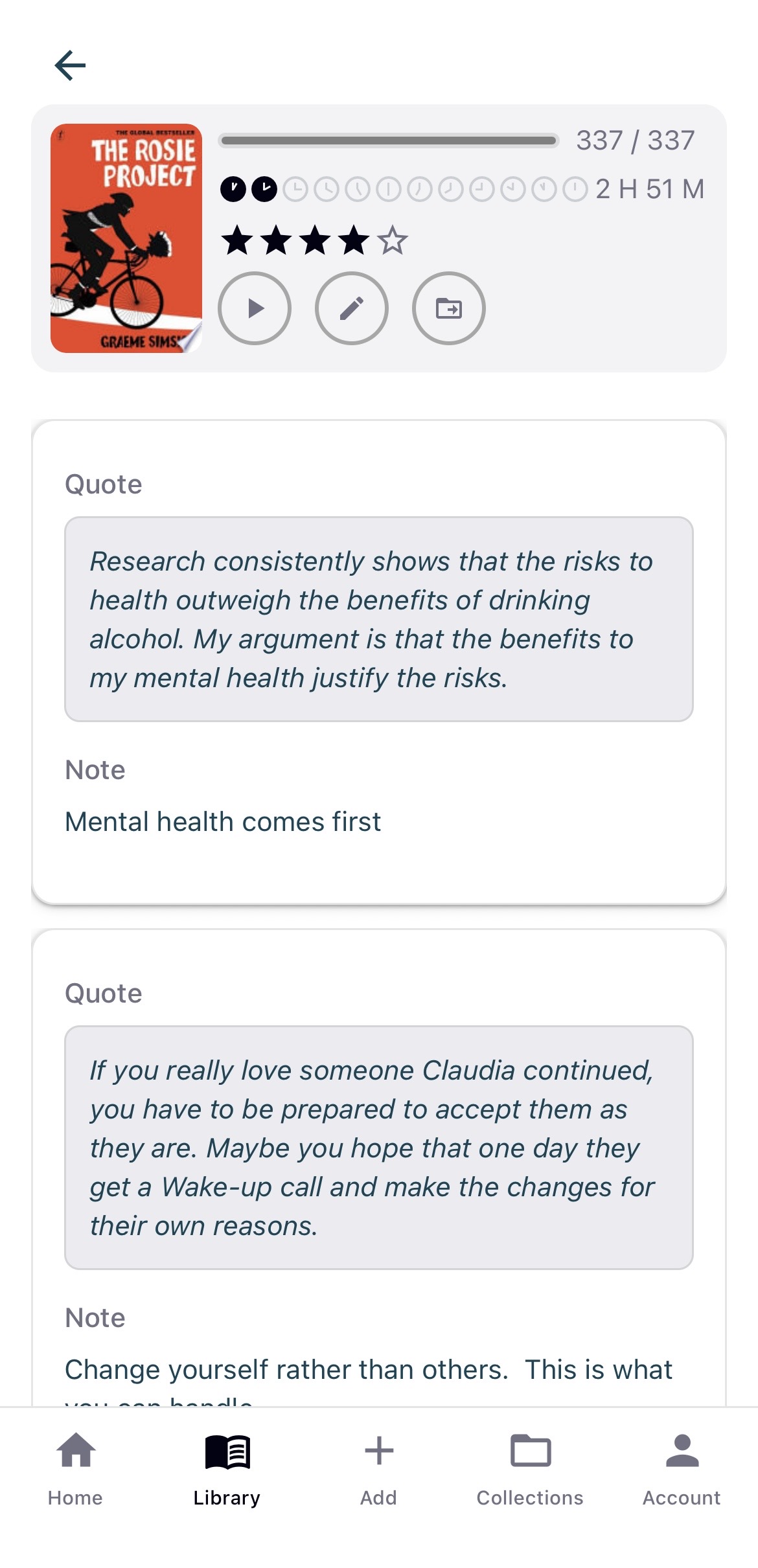
Task: Open the pencil edit button
Action: point(352,308)
